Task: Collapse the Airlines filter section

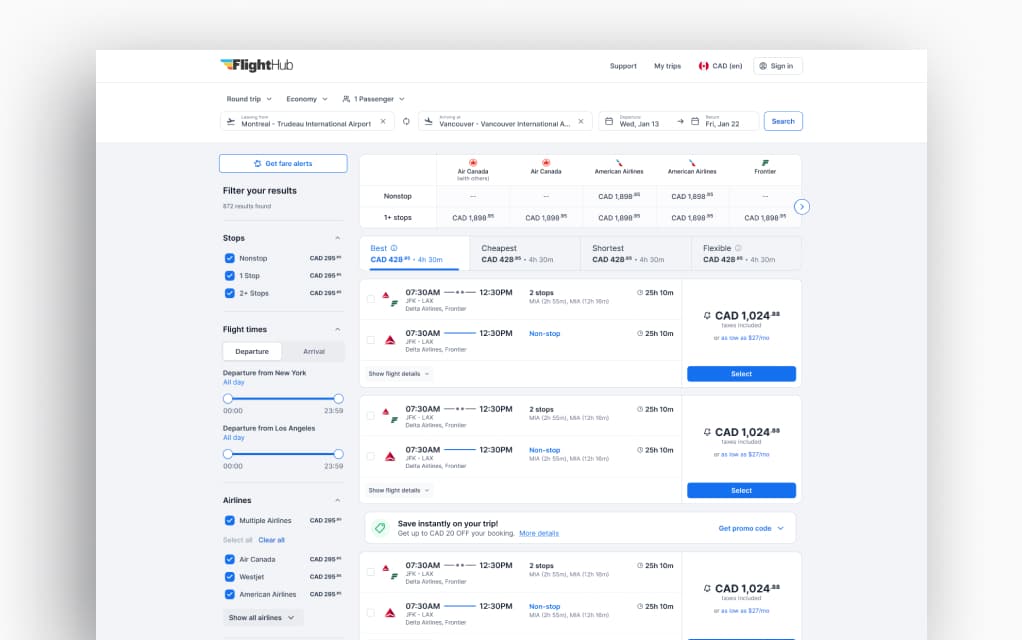Action: point(338,500)
